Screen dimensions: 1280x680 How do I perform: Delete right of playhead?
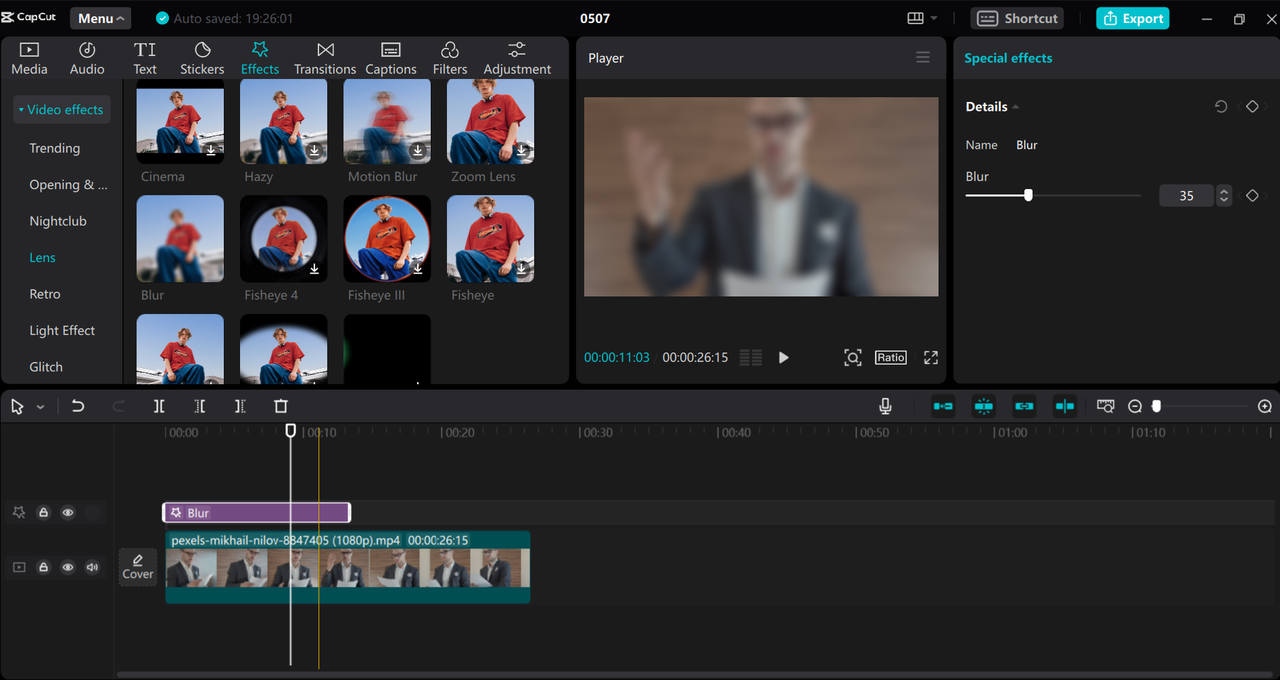click(240, 407)
